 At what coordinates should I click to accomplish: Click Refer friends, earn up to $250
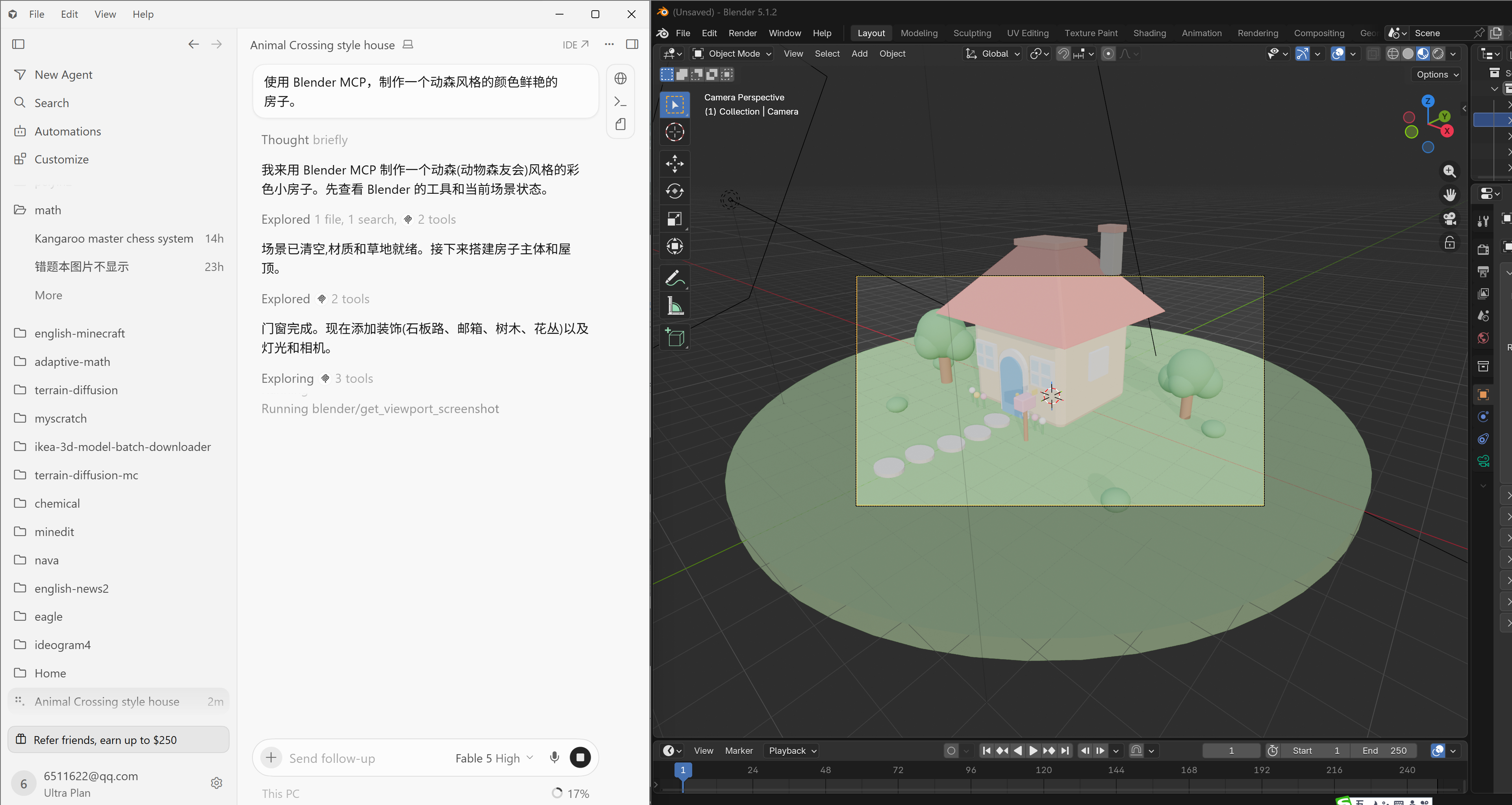pos(118,739)
